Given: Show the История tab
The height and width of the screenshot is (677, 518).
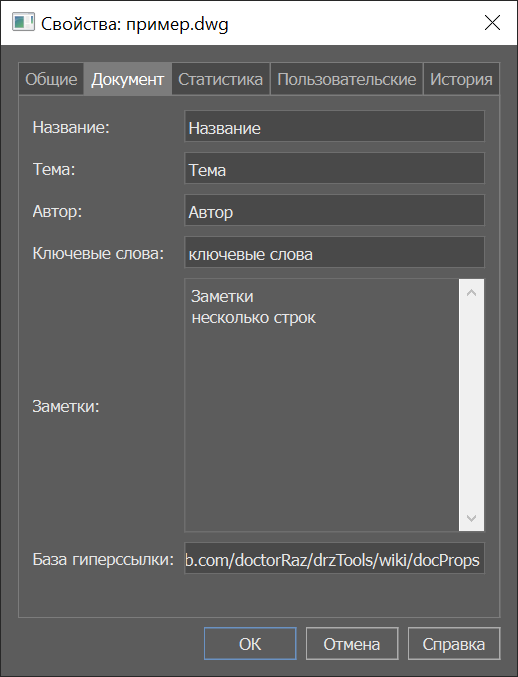Looking at the screenshot, I should click(x=461, y=79).
